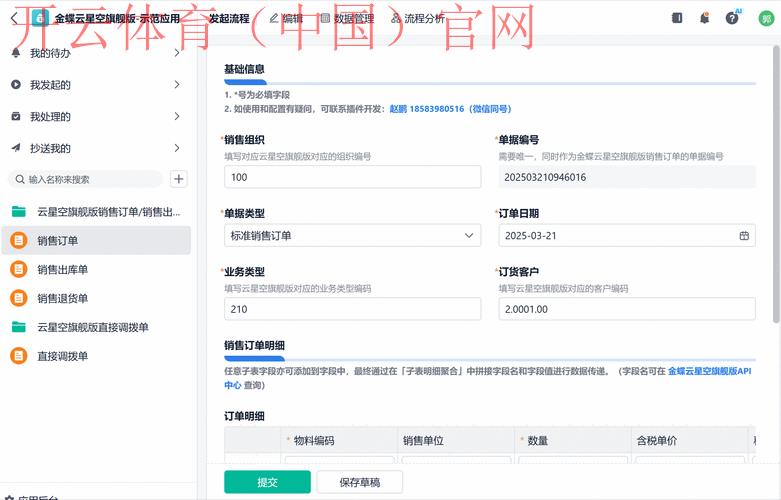Click the 编辑 pencil icon
This screenshot has width=781, height=500.
coord(273,18)
